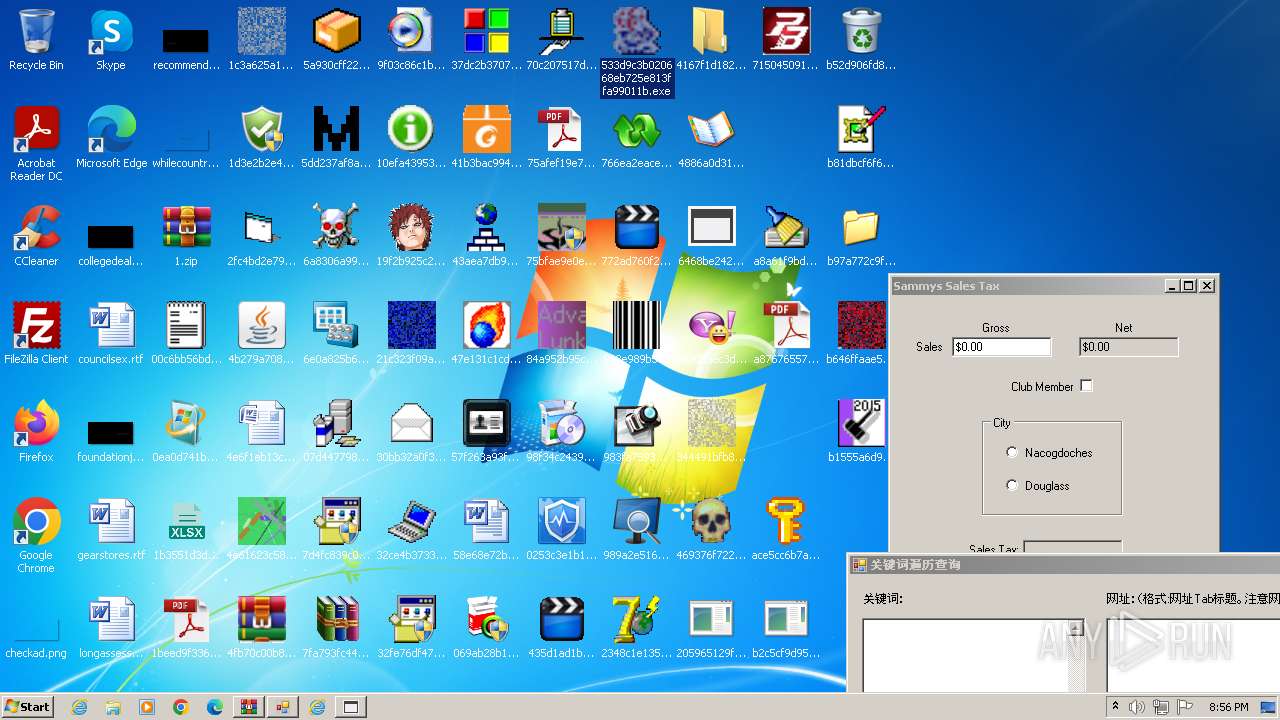Open Google Chrome desktop shortcut

(x=36, y=536)
